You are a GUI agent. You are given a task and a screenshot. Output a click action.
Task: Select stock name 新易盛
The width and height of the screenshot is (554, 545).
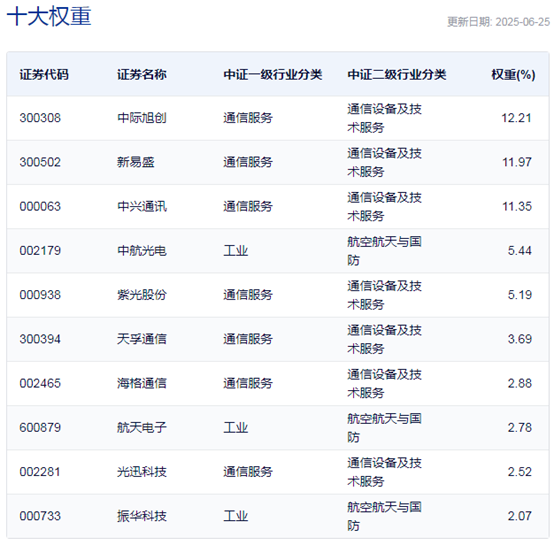click(x=136, y=162)
